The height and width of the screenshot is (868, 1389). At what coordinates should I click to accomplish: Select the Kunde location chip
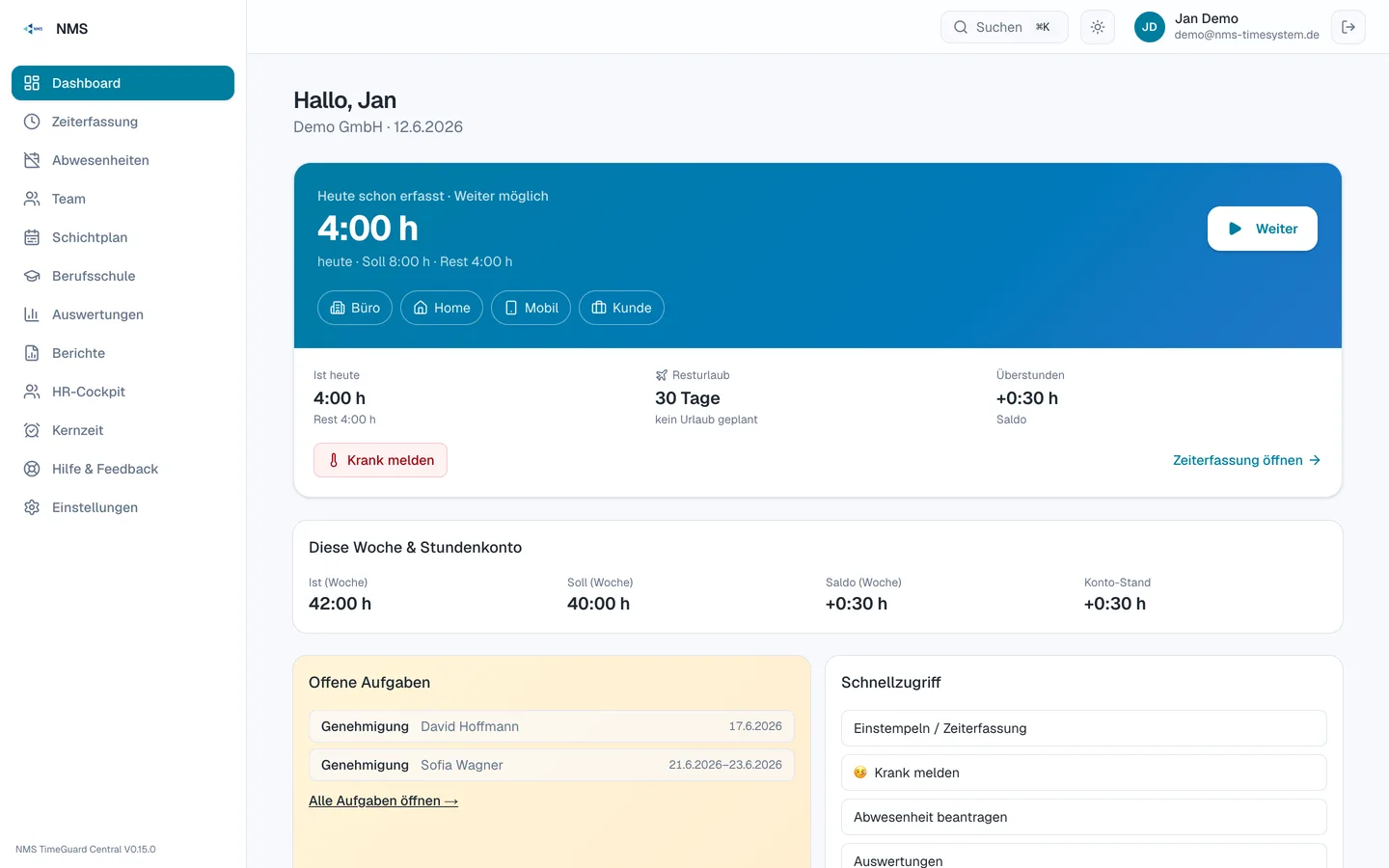tap(621, 308)
